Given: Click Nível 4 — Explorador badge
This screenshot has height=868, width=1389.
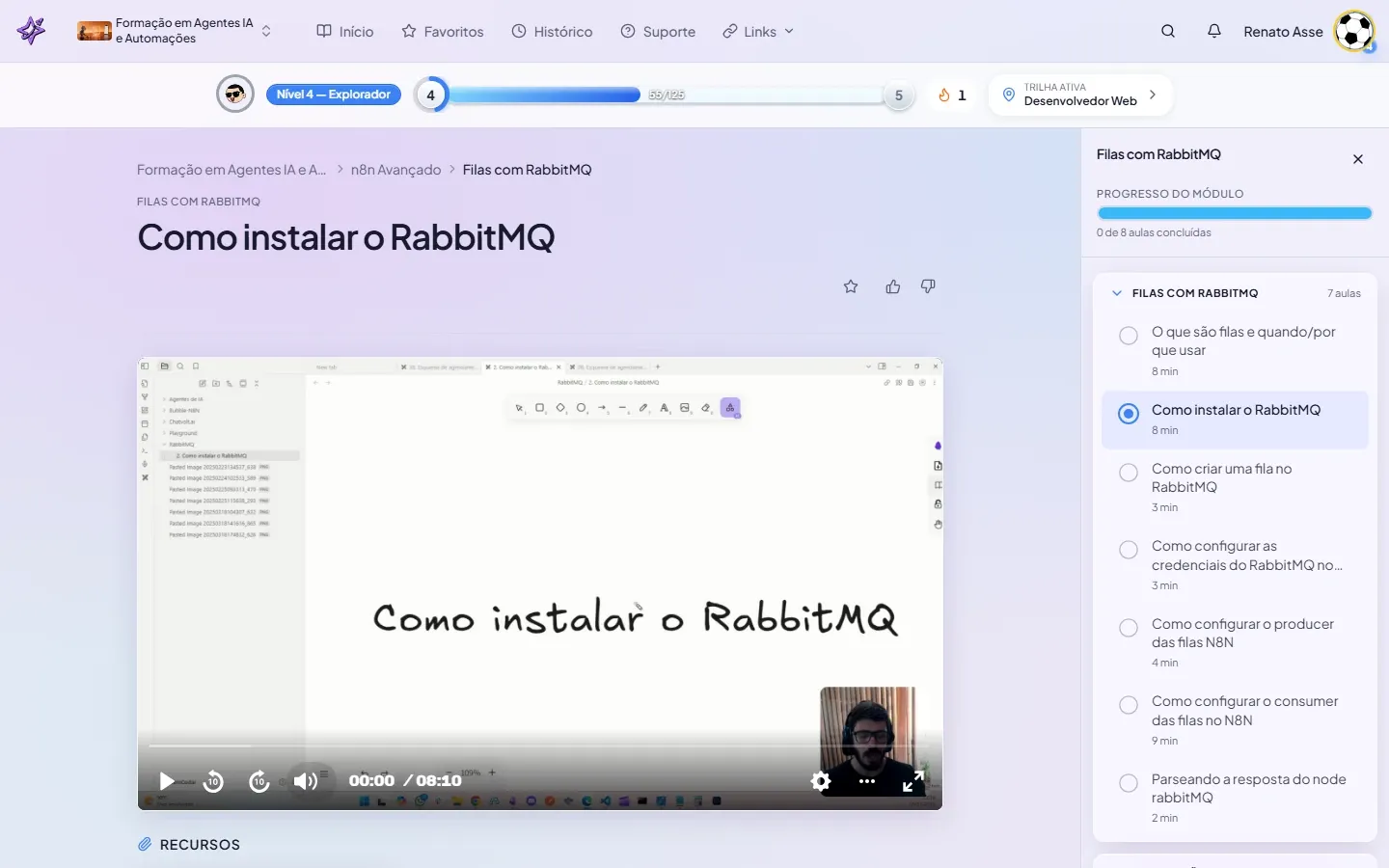Looking at the screenshot, I should (x=334, y=95).
